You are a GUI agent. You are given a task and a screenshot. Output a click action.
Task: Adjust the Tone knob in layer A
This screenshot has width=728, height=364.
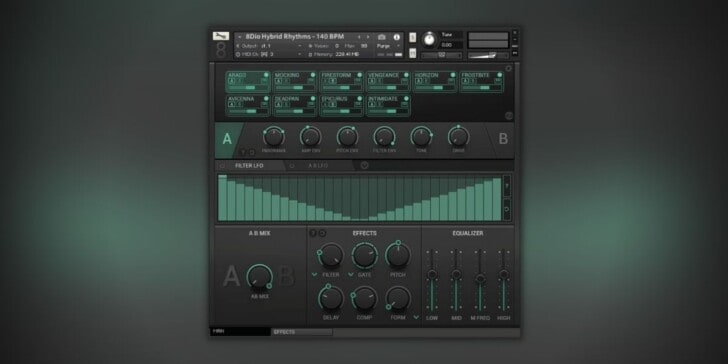(x=421, y=137)
